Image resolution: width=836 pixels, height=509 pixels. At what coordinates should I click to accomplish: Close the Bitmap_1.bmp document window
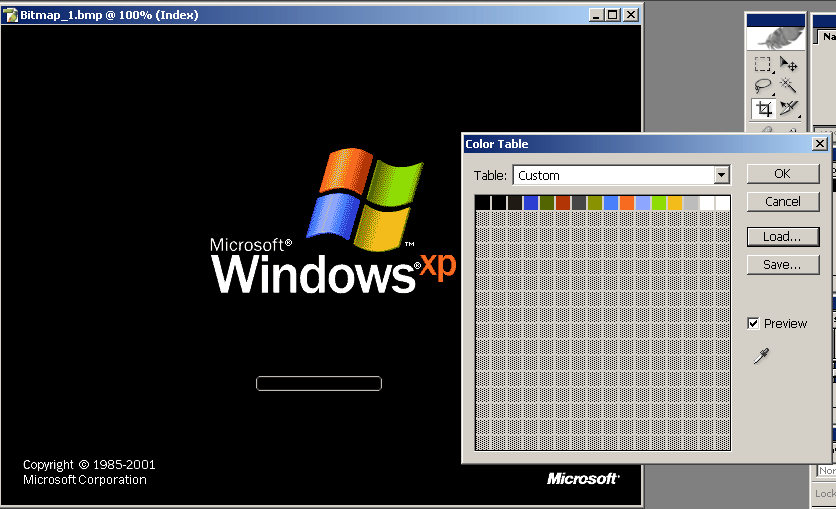point(631,15)
